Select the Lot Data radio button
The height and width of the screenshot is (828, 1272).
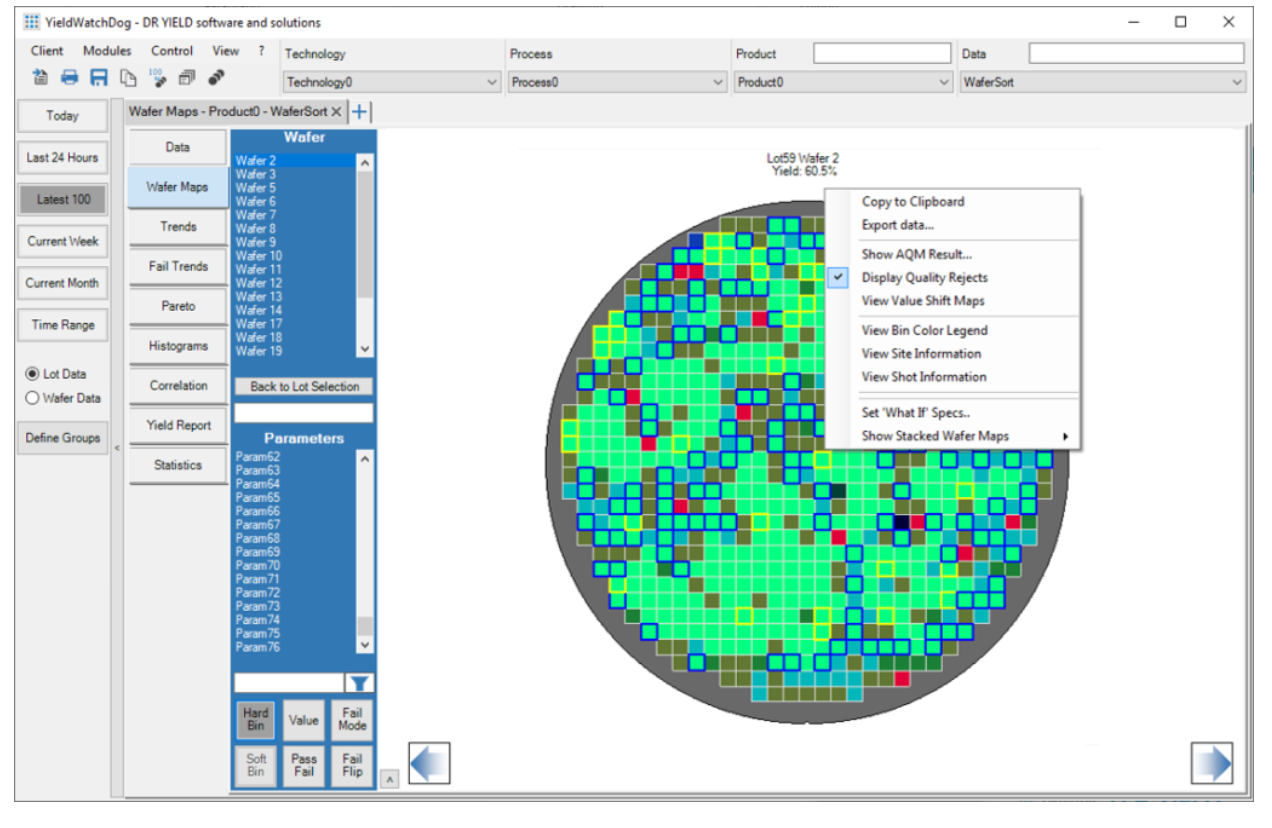tap(33, 374)
